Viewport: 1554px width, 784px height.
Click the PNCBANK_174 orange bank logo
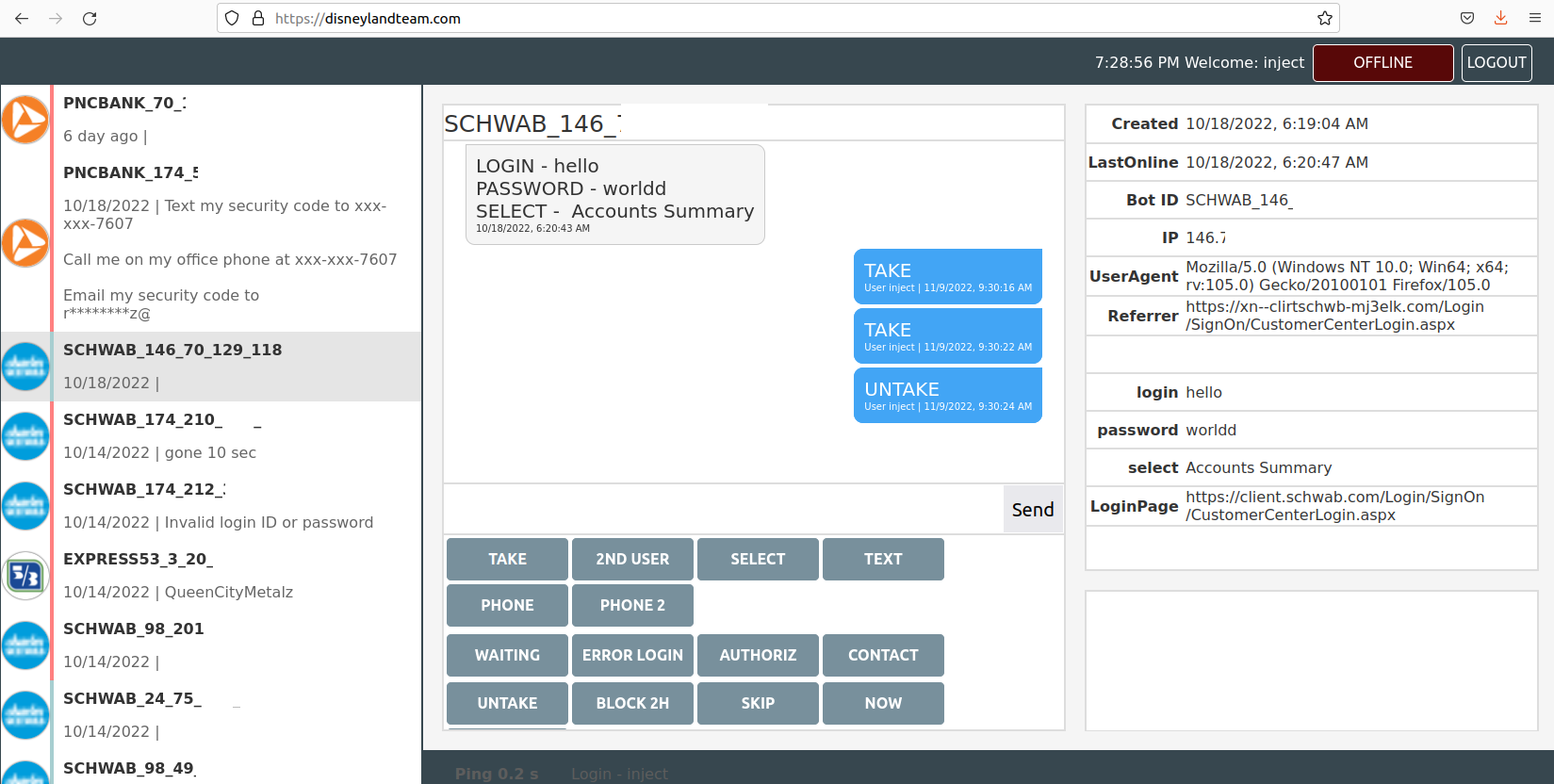pyautogui.click(x=25, y=243)
